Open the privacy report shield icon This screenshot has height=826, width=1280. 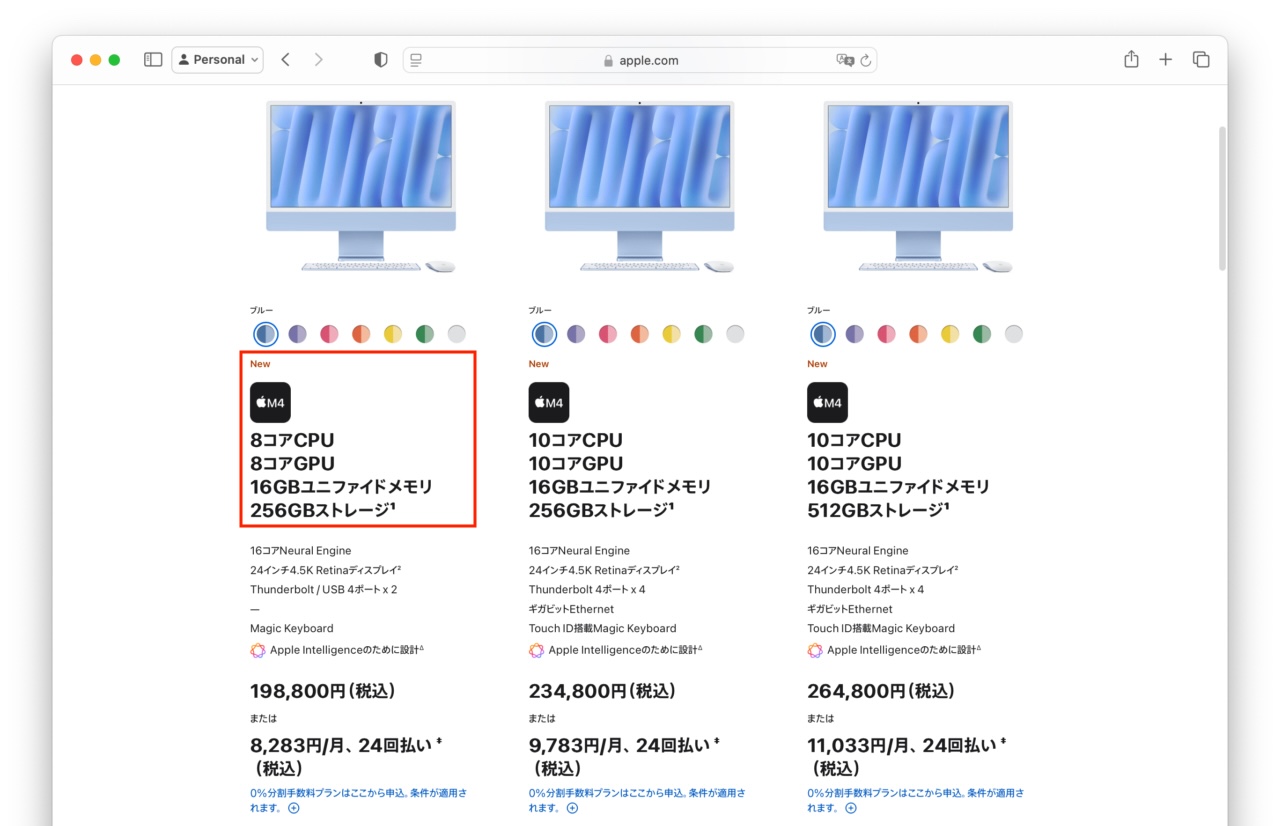point(380,60)
